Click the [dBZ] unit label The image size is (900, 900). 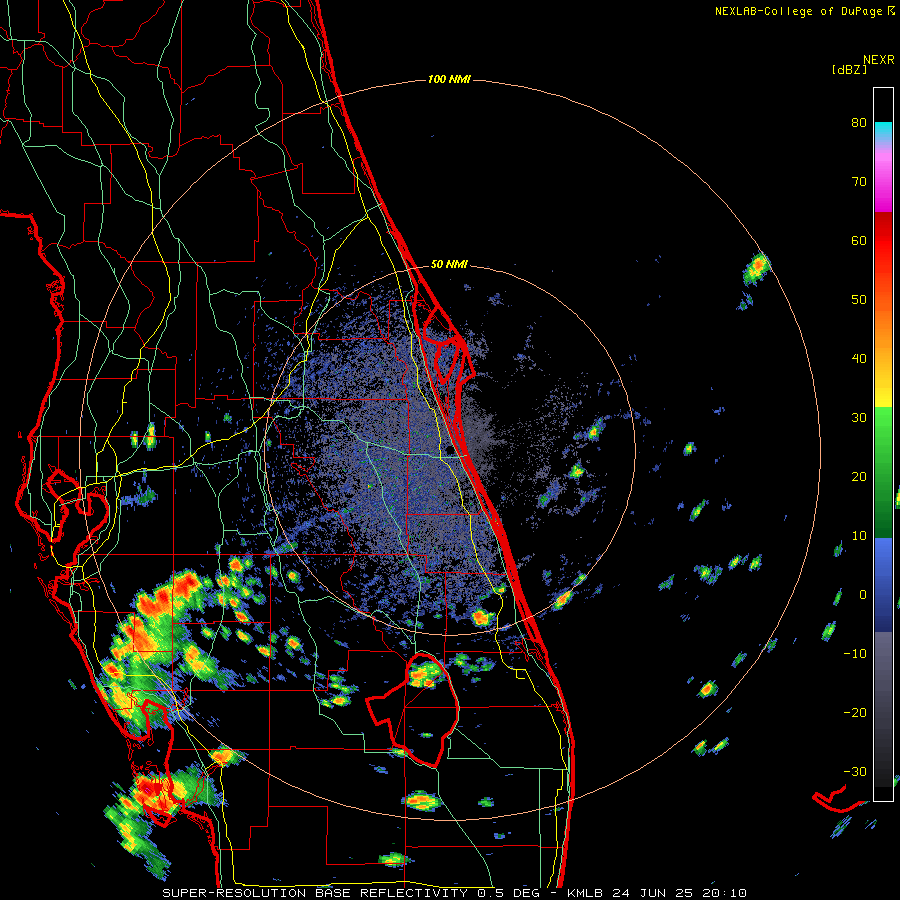(849, 69)
